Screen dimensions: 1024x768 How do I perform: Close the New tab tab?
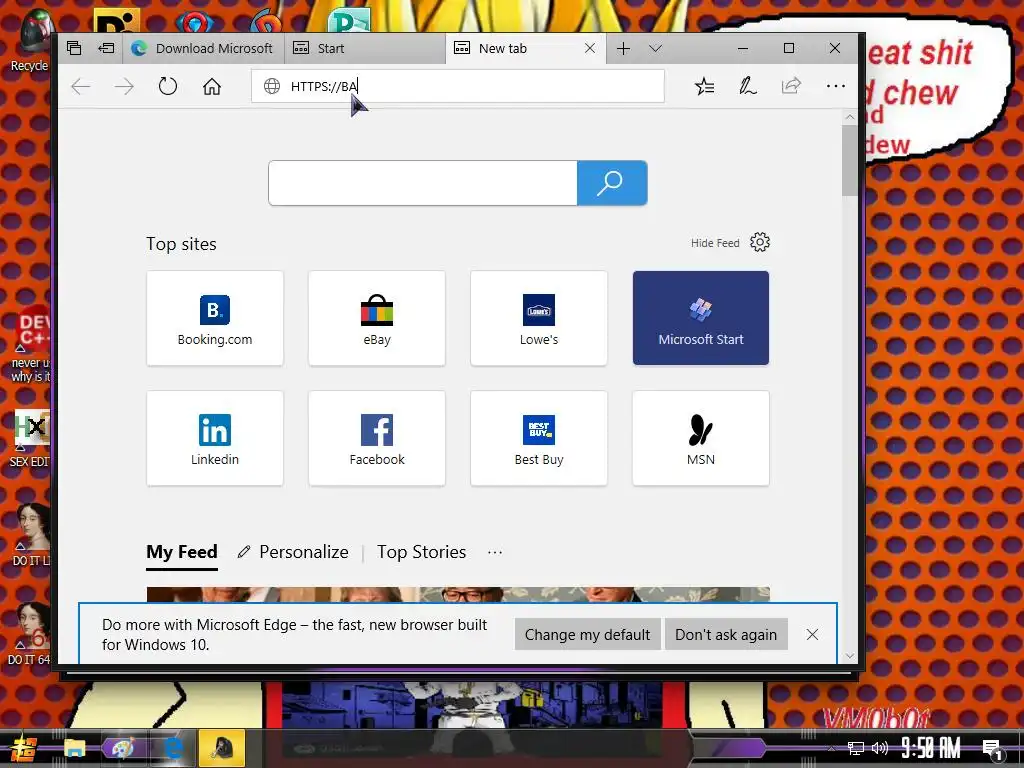(590, 48)
